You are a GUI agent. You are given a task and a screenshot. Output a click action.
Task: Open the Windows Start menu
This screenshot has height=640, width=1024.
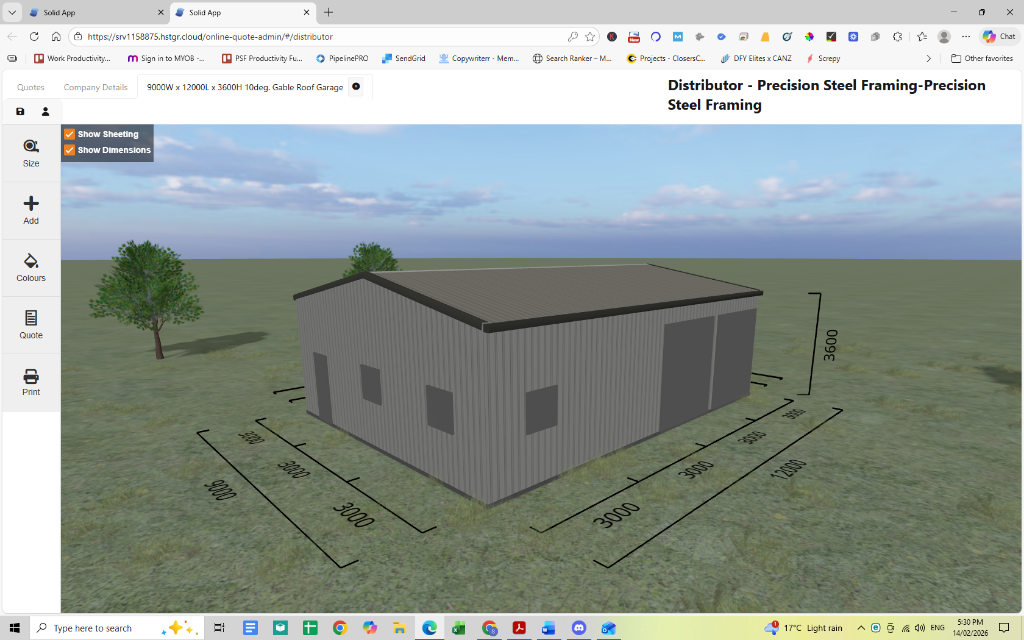(x=14, y=628)
